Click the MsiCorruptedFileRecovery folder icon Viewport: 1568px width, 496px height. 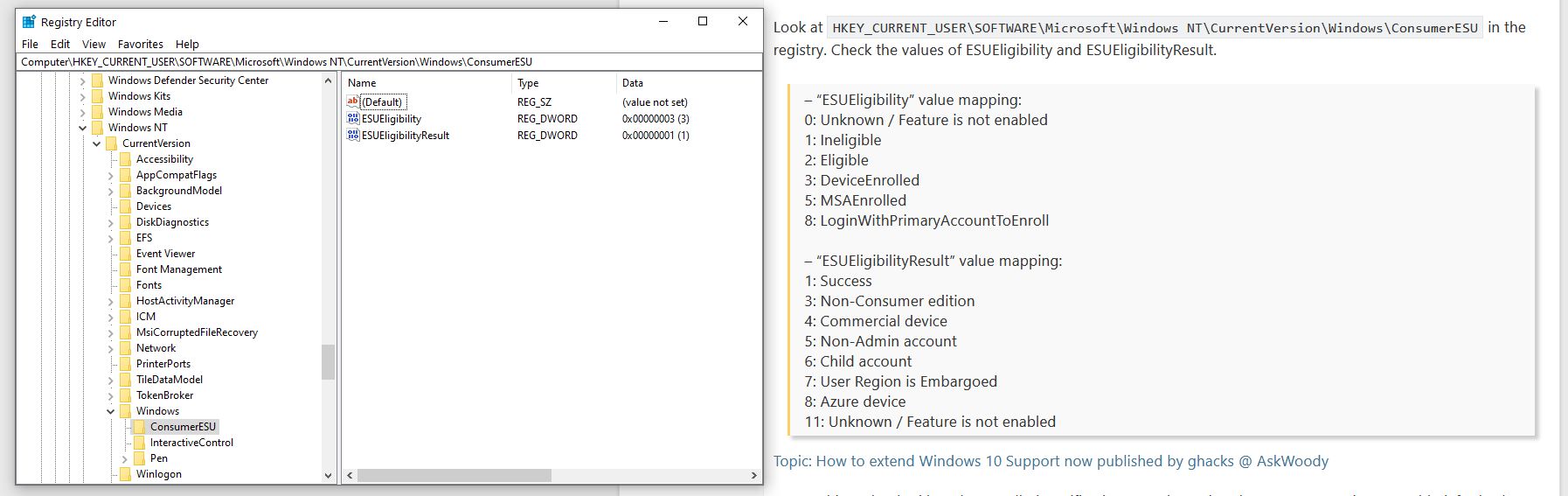click(126, 332)
